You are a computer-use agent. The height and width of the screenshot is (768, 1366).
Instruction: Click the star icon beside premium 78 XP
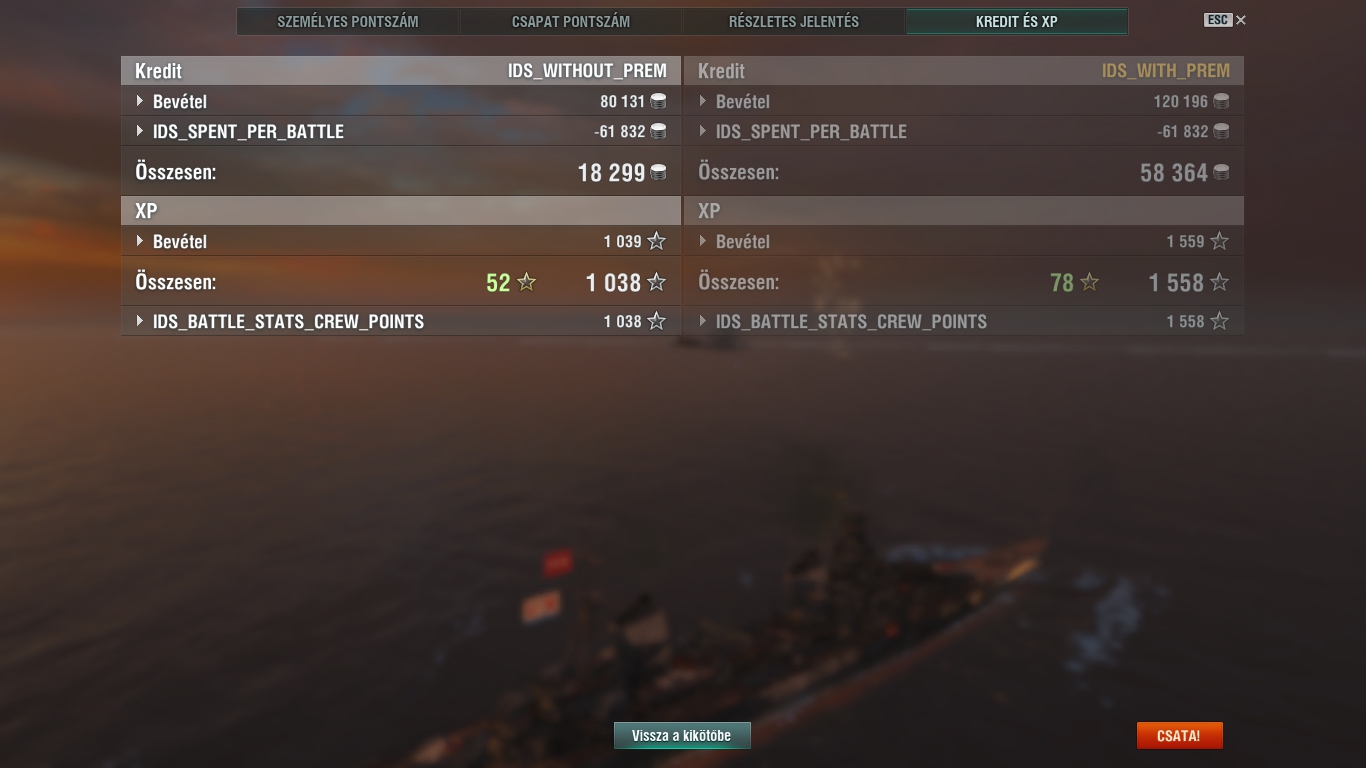[1089, 282]
